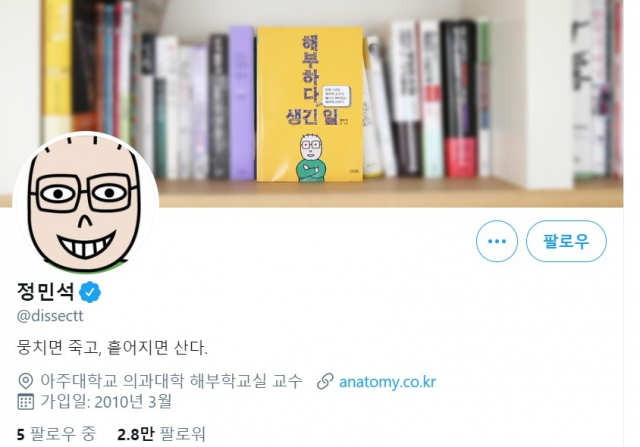Screen dimensions: 640x447
Task: Click the purple book beside the yellow book
Action: (242, 102)
